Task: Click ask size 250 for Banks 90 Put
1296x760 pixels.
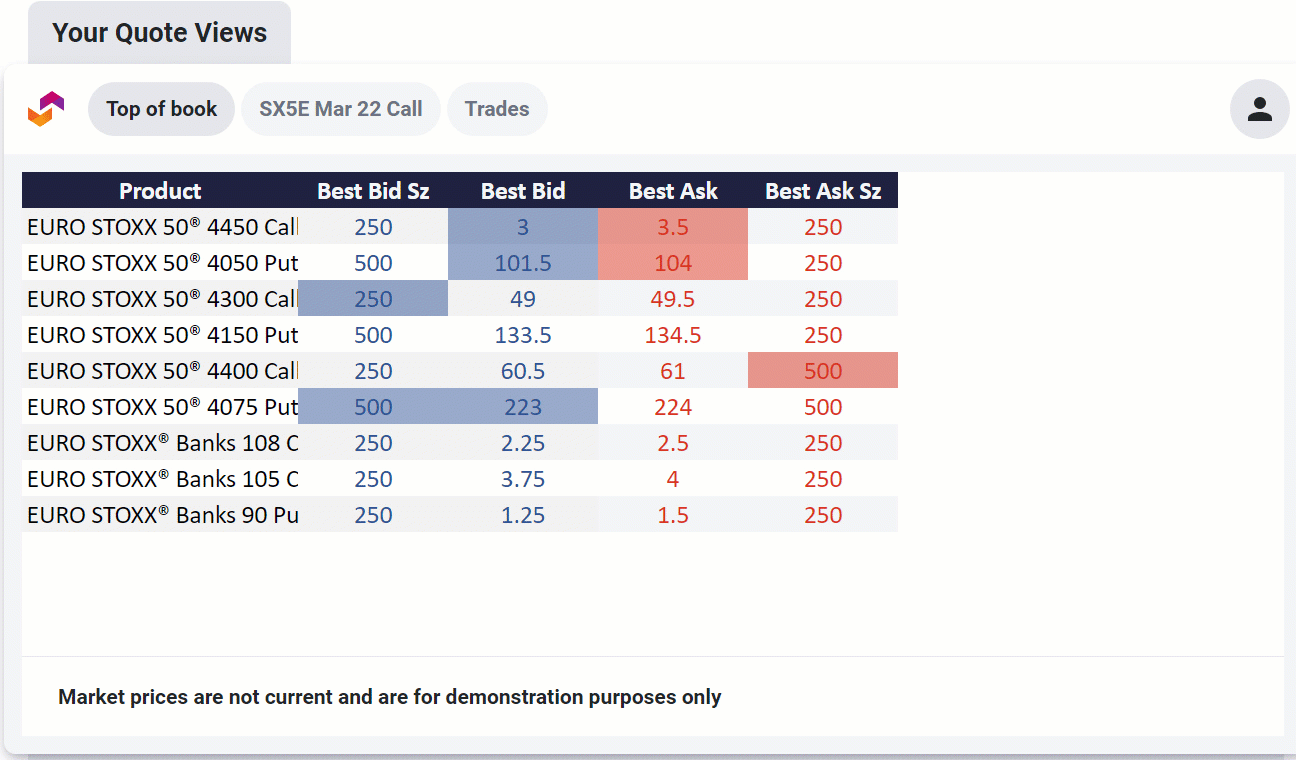Action: [823, 515]
